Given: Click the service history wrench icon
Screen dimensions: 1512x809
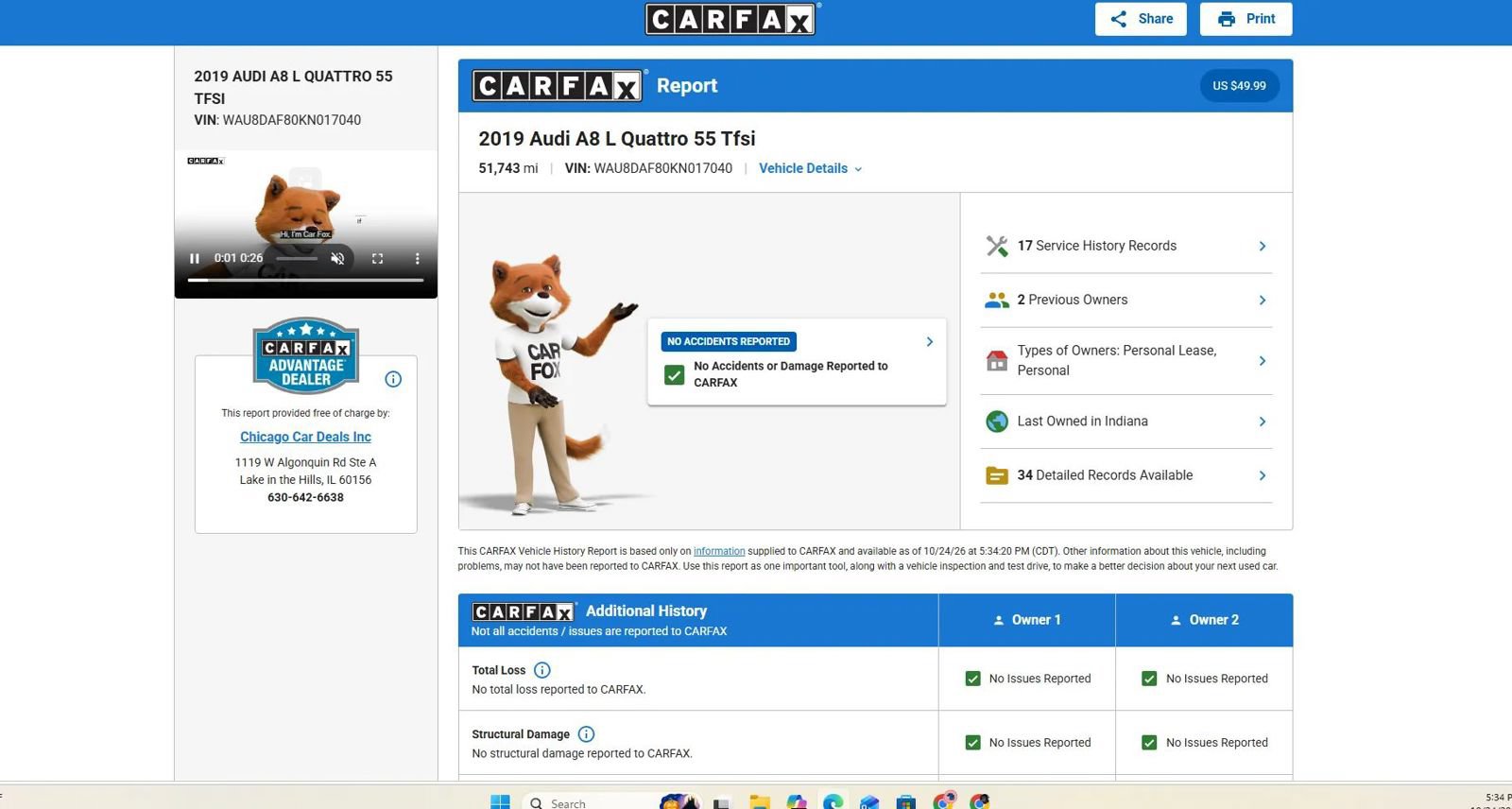Looking at the screenshot, I should 997,246.
